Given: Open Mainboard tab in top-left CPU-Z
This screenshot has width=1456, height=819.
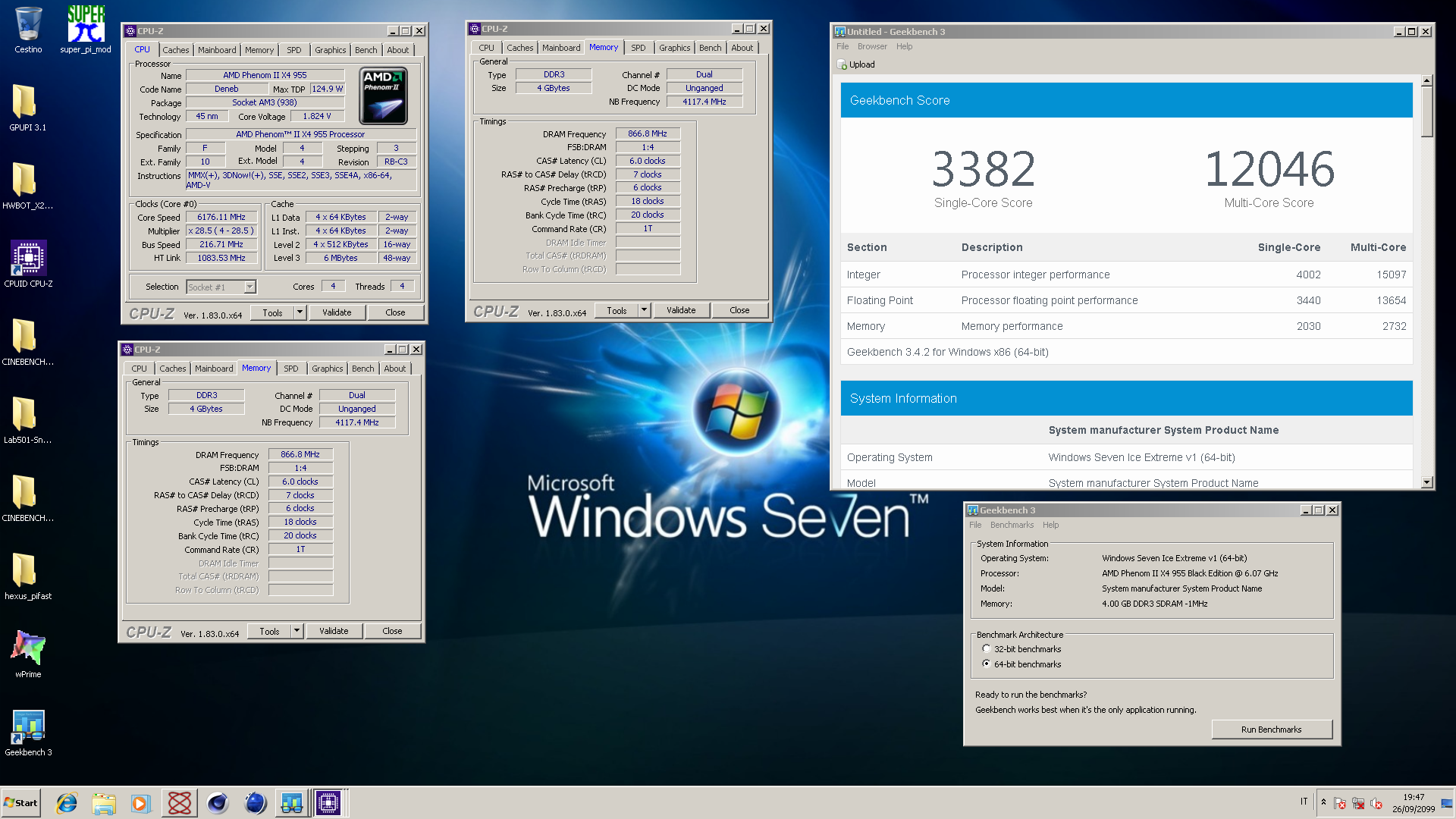Looking at the screenshot, I should [x=217, y=50].
